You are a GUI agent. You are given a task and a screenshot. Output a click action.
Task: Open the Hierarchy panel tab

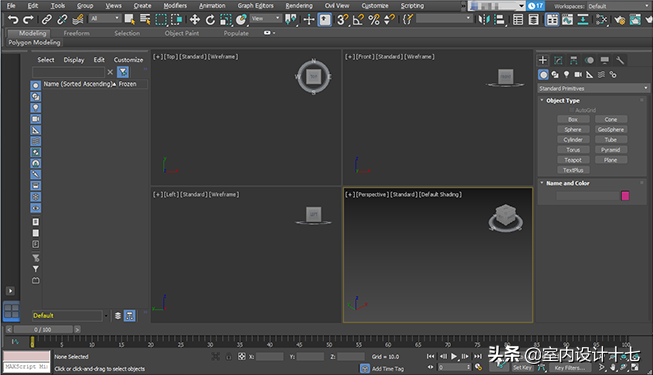[x=573, y=60]
